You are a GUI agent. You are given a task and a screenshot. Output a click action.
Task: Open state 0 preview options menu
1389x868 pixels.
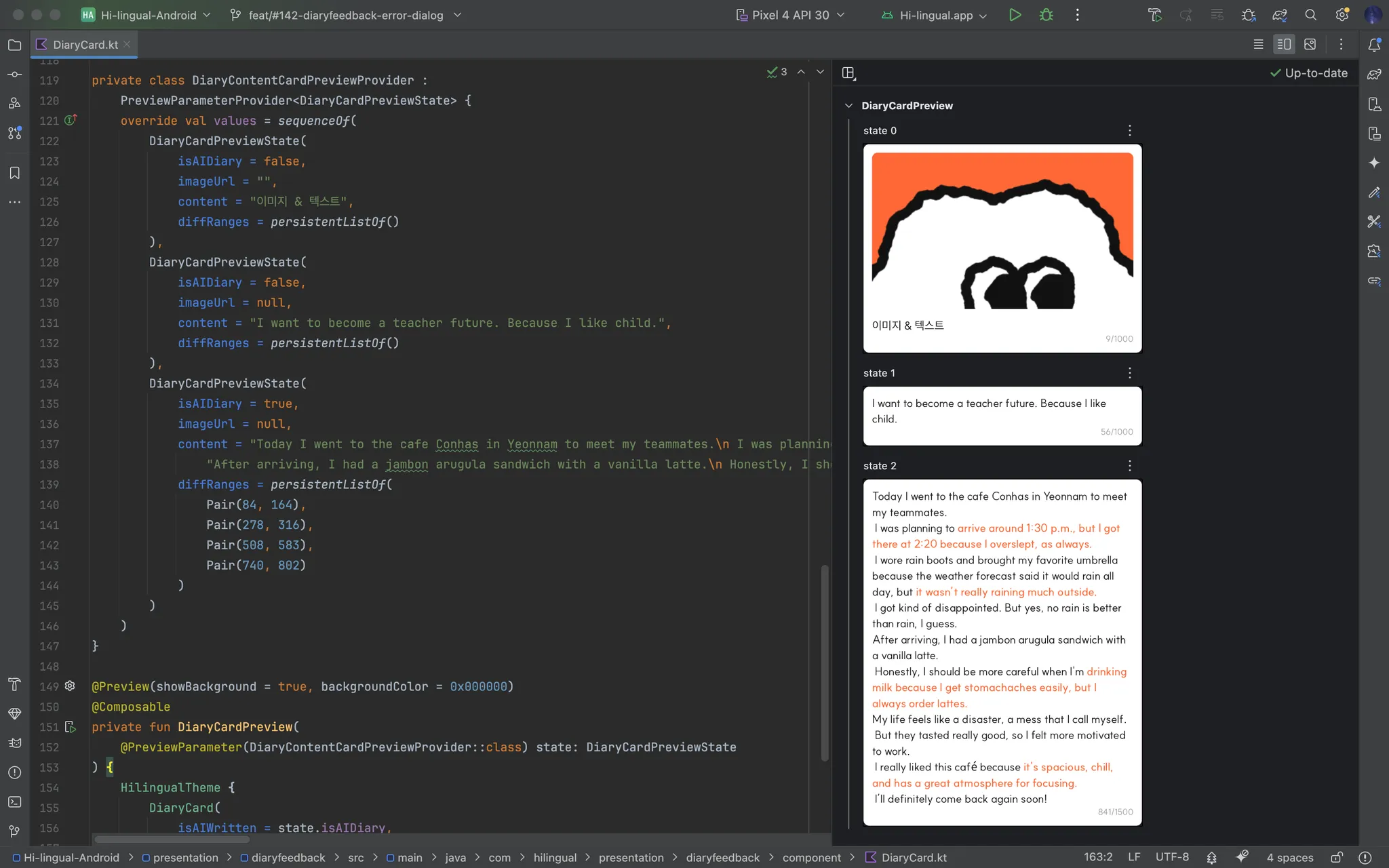(1129, 130)
